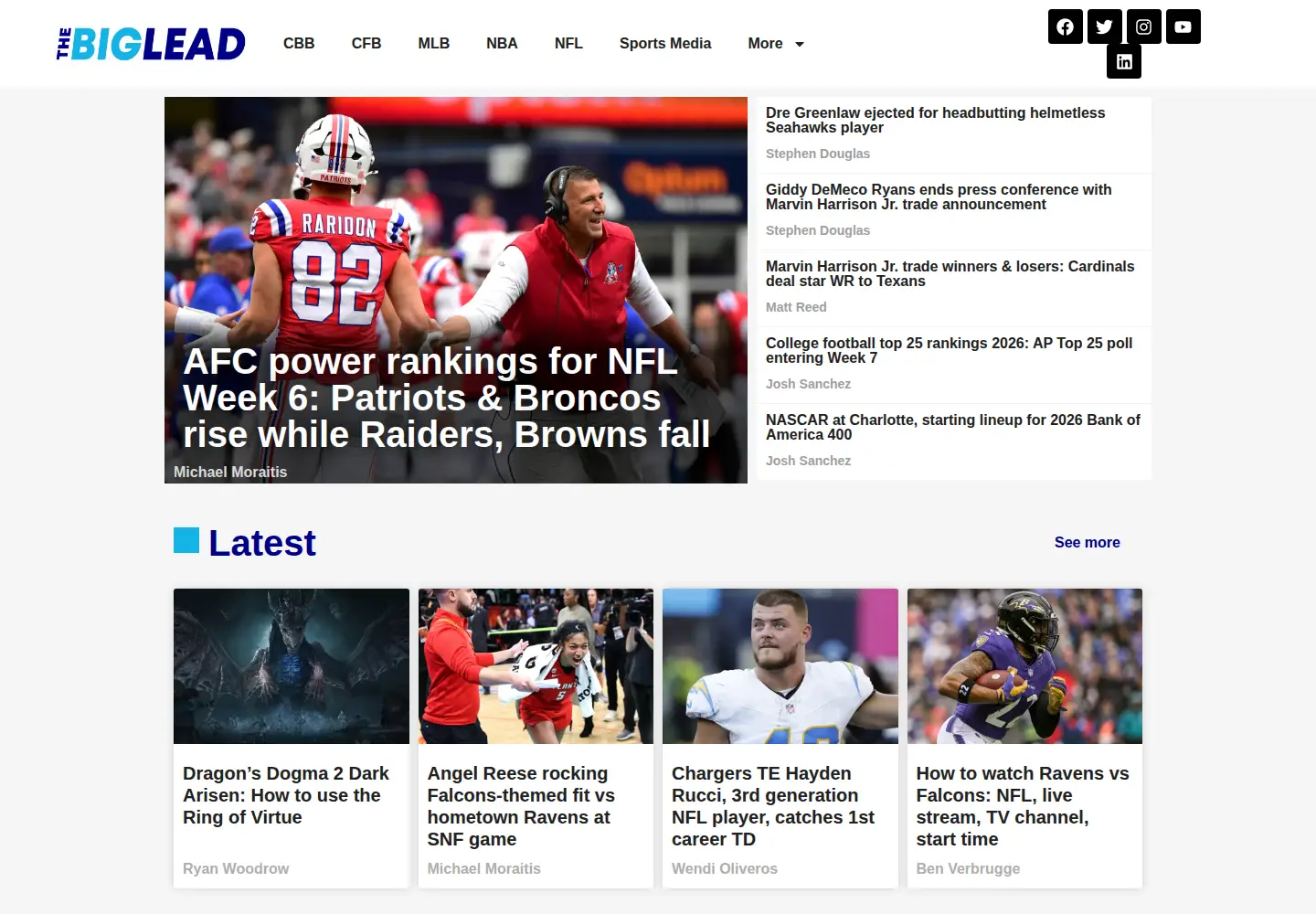Open NASCAR at Charlotte starting lineup article
Image resolution: width=1316 pixels, height=914 pixels.
coord(953,427)
